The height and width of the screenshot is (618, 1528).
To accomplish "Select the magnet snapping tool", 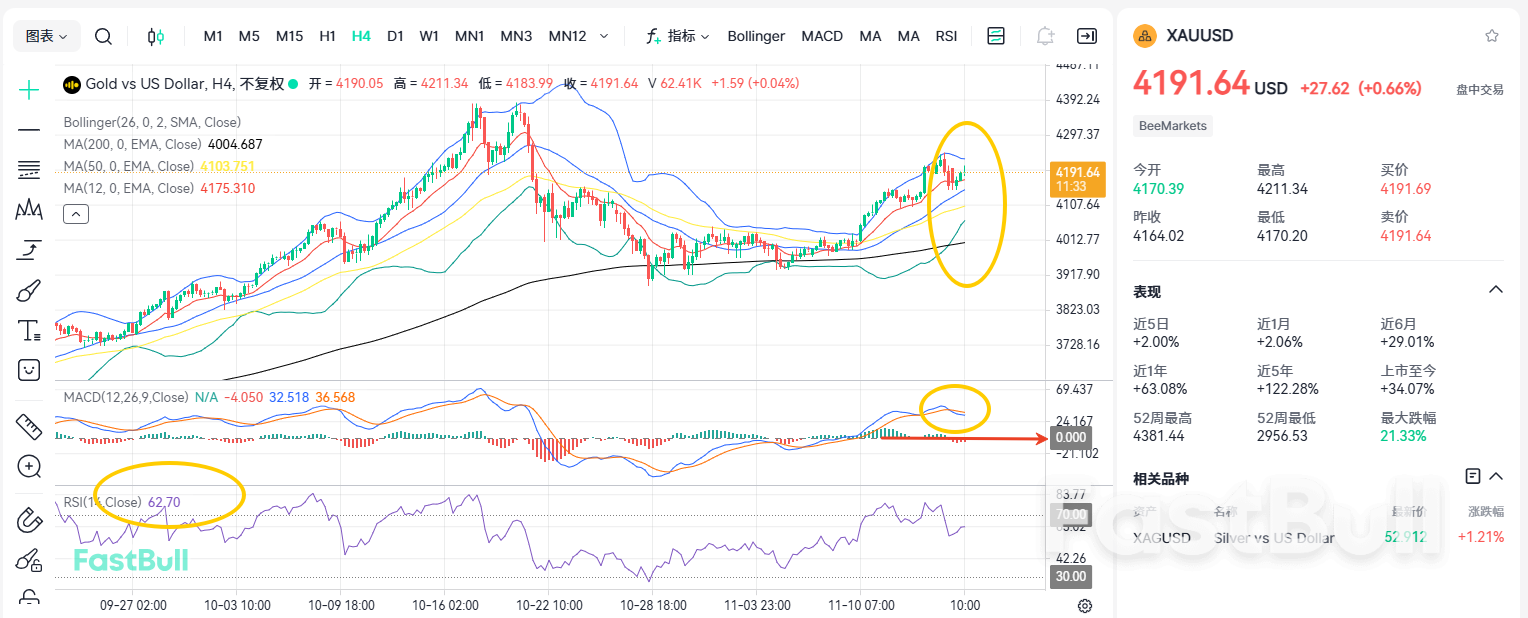I will click(28, 519).
